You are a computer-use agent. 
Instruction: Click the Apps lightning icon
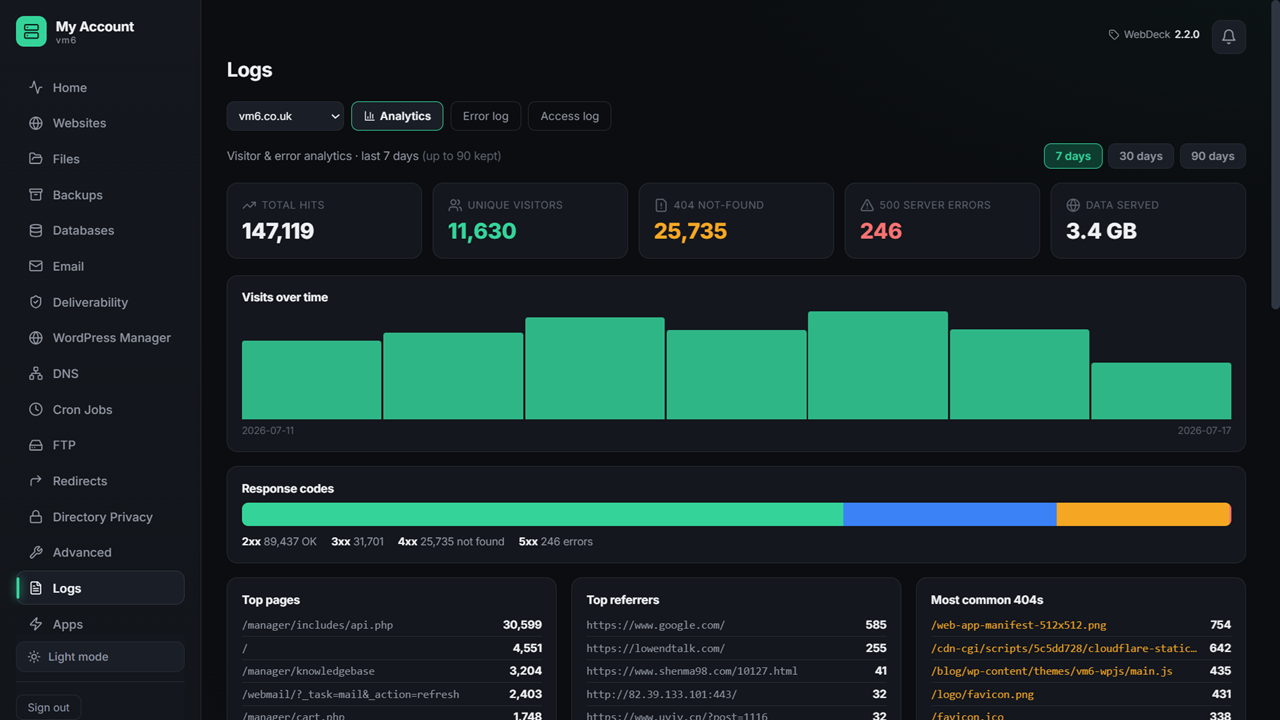[36, 624]
